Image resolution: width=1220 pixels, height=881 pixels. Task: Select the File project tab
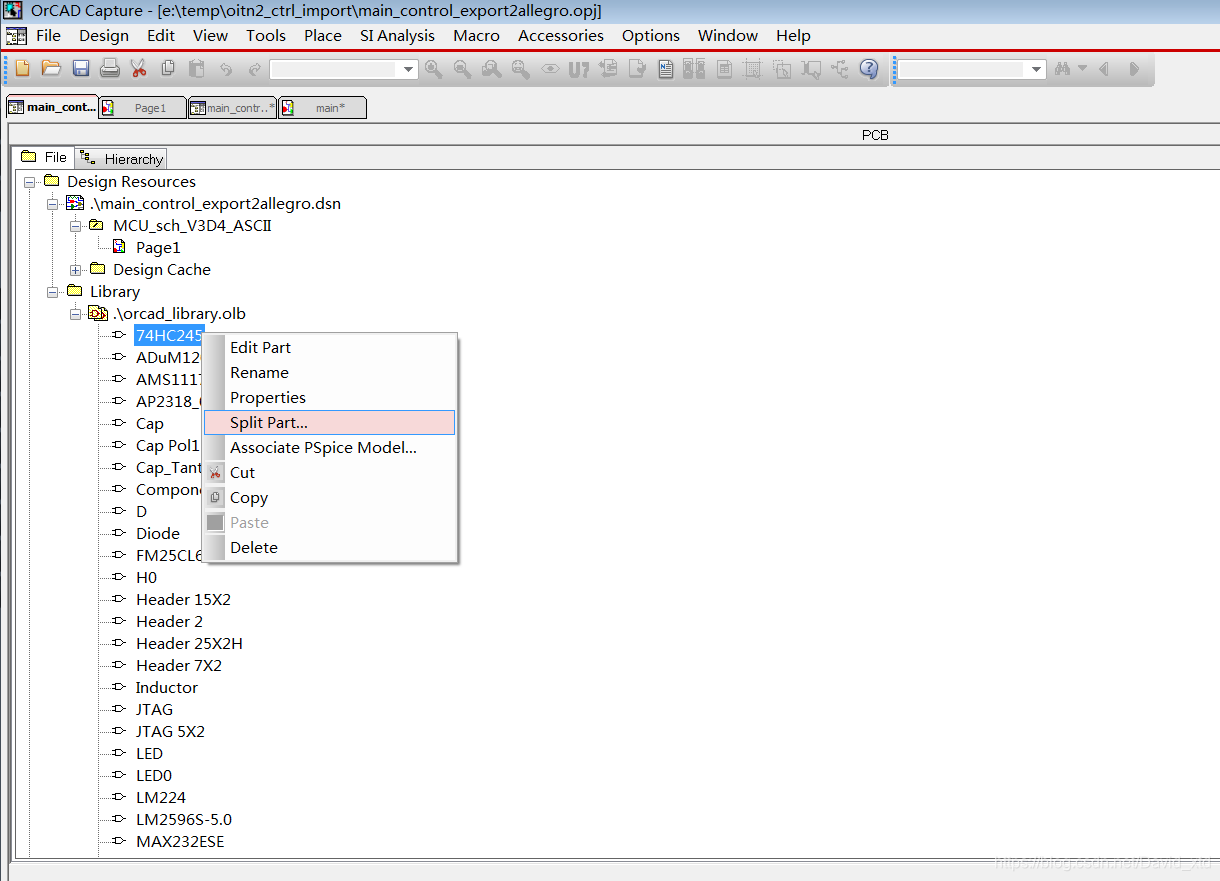(x=44, y=157)
